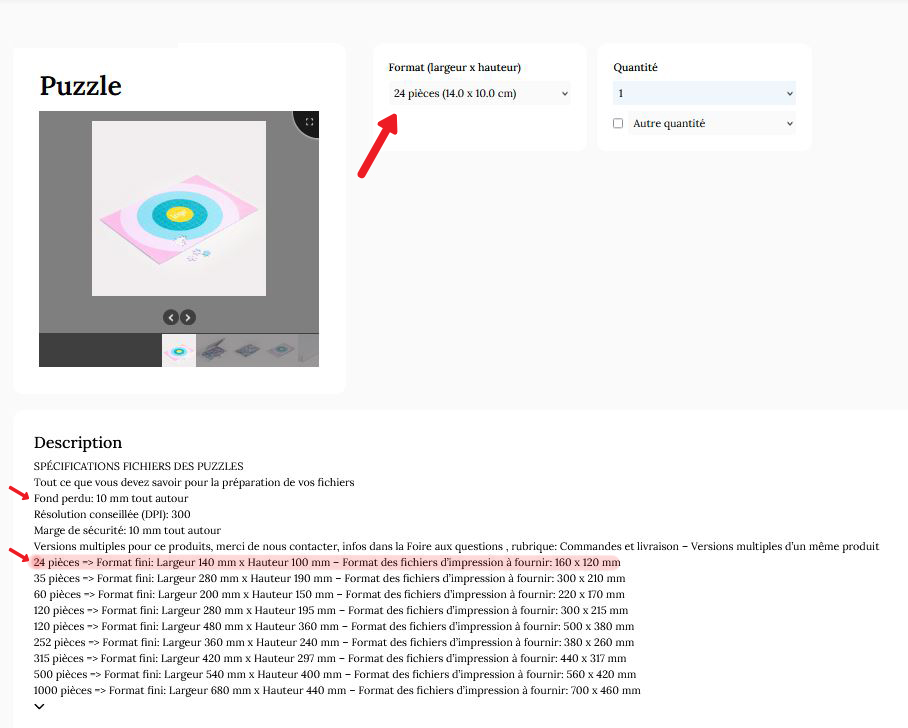
Task: Click the Fond perdu 10 mm line
Action: [x=111, y=498]
